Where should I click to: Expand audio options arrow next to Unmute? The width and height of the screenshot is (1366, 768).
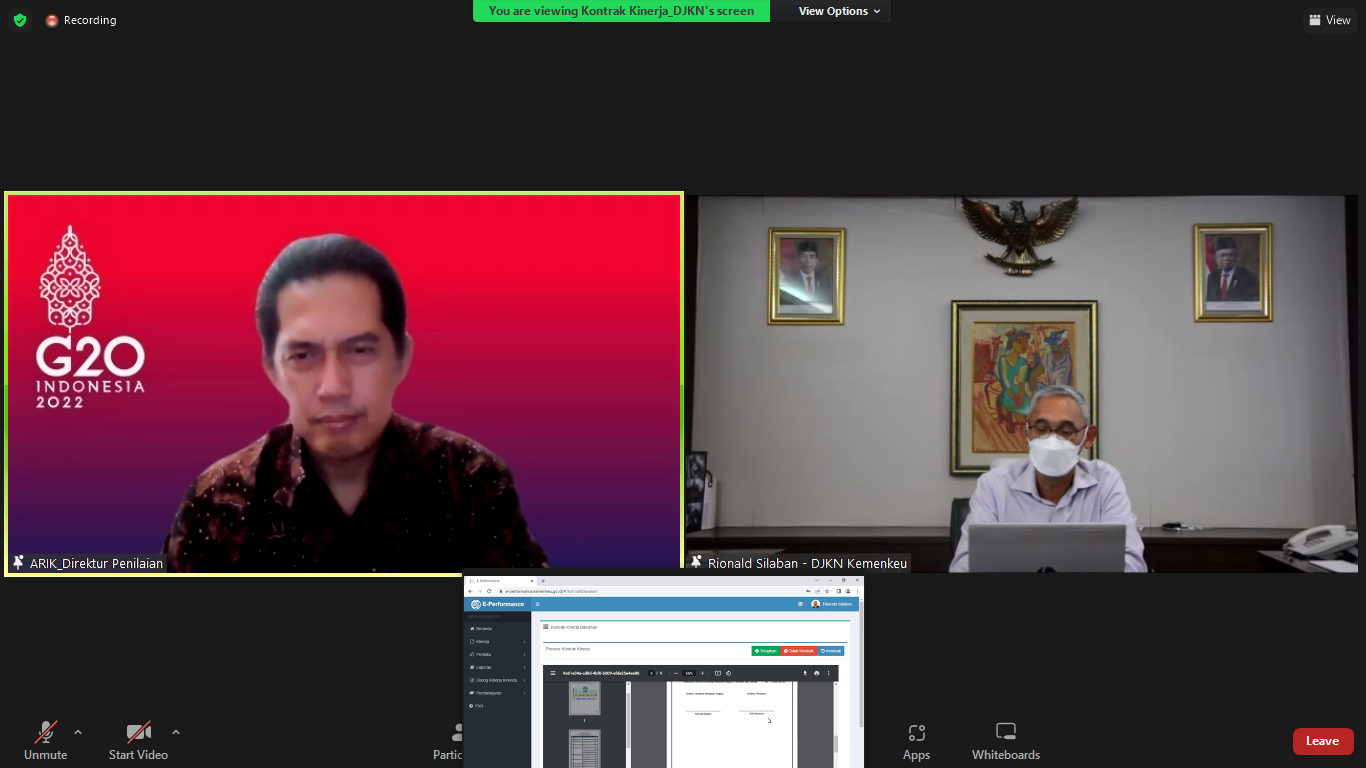click(78, 732)
